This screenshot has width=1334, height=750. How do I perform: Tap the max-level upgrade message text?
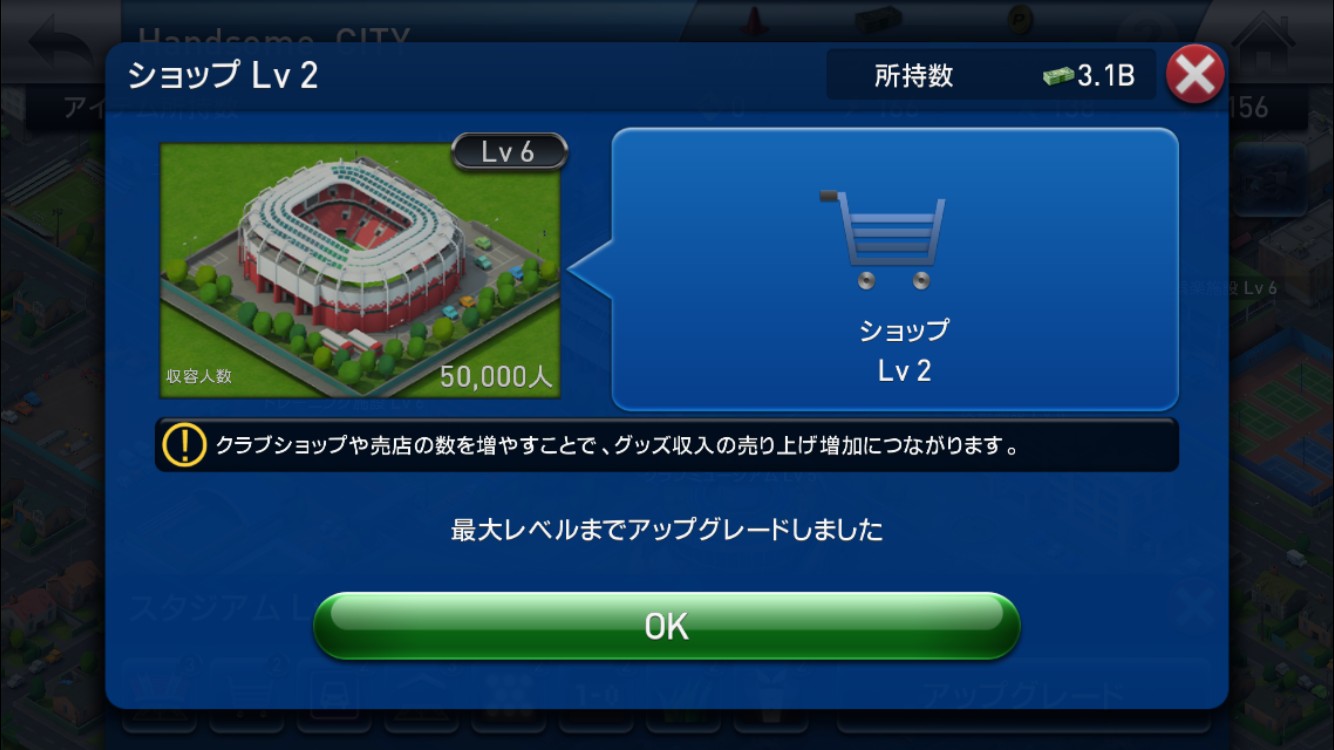point(667,529)
